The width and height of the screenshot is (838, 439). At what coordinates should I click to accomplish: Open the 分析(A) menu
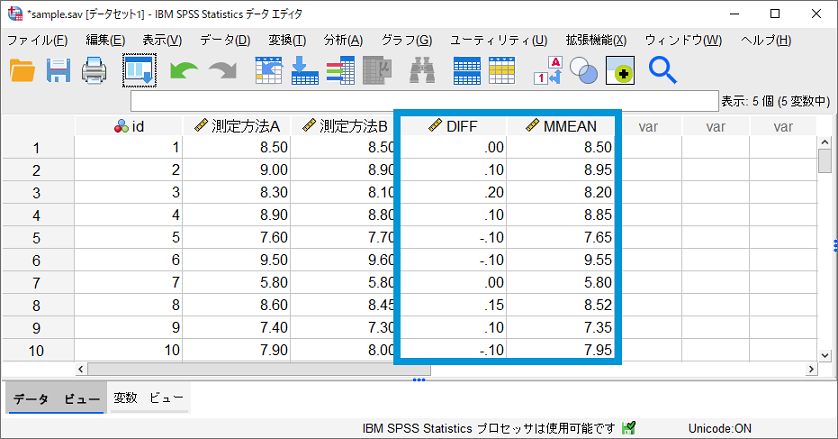click(x=342, y=40)
